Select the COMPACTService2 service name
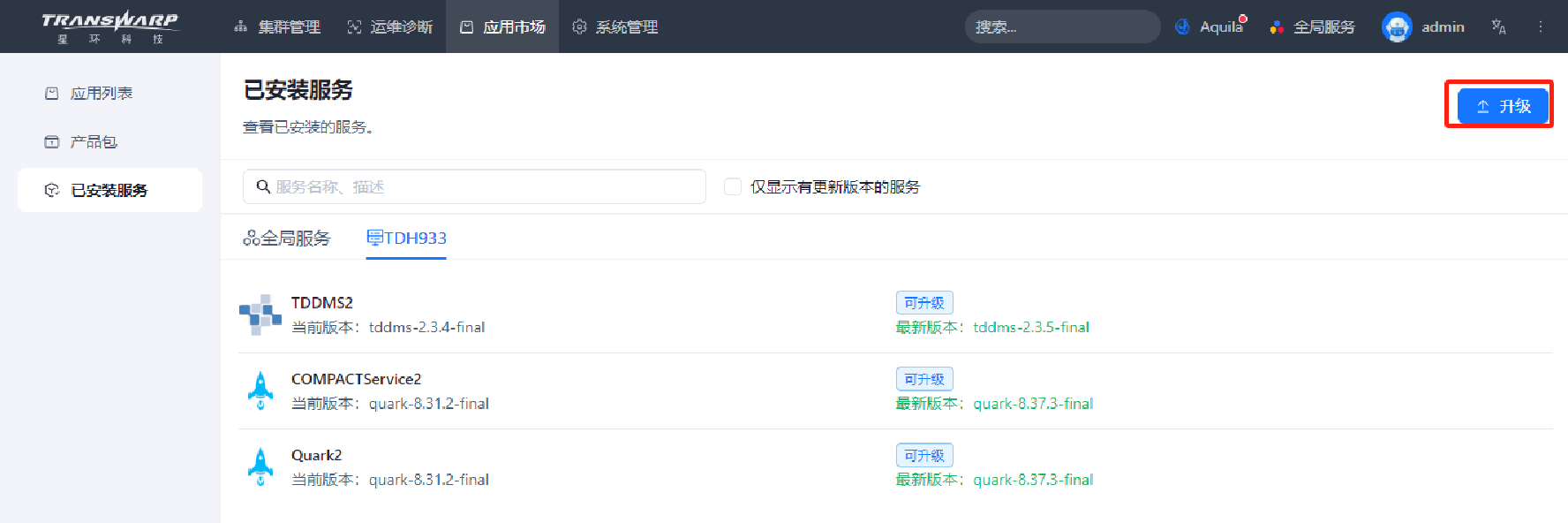This screenshot has width=1568, height=523. [357, 378]
